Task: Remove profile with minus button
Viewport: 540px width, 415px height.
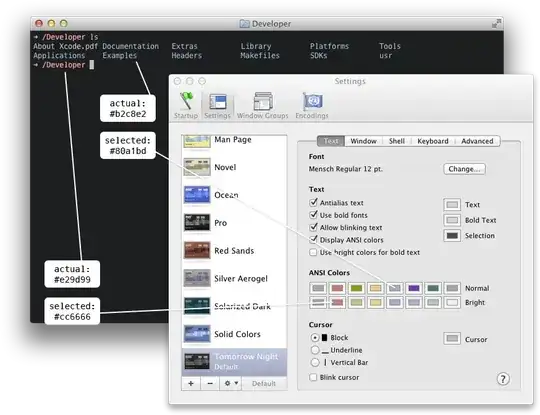Action: coord(210,383)
